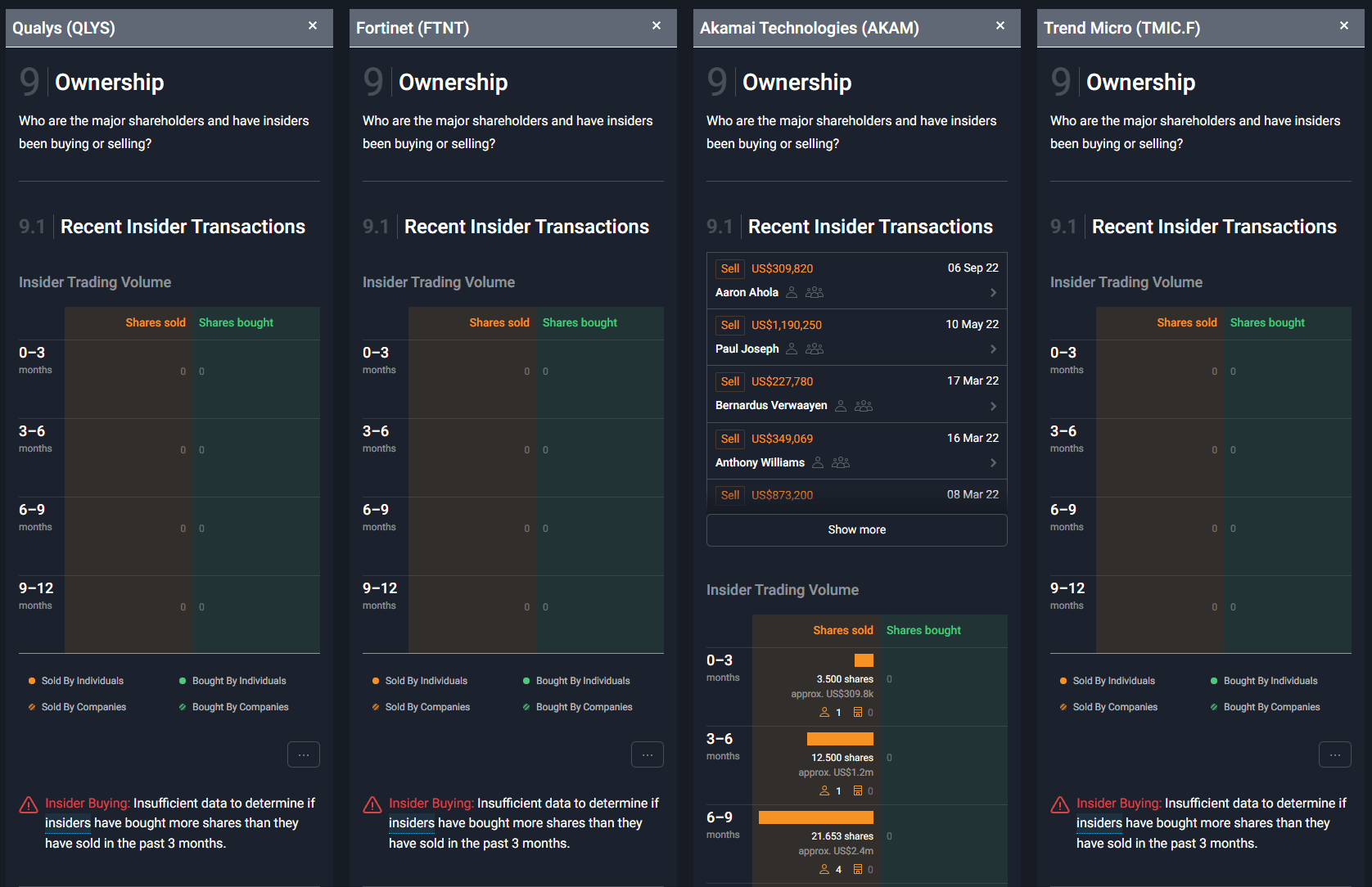Expand the Aaron Ahola transaction chevron
The height and width of the screenshot is (887, 1372).
pos(993,293)
